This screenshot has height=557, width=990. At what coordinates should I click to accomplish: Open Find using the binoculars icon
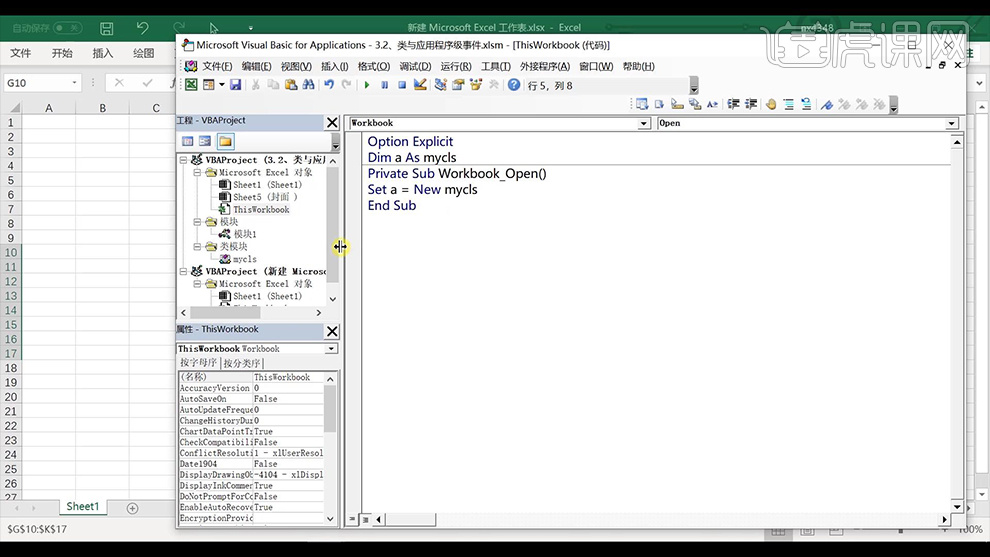pos(308,85)
